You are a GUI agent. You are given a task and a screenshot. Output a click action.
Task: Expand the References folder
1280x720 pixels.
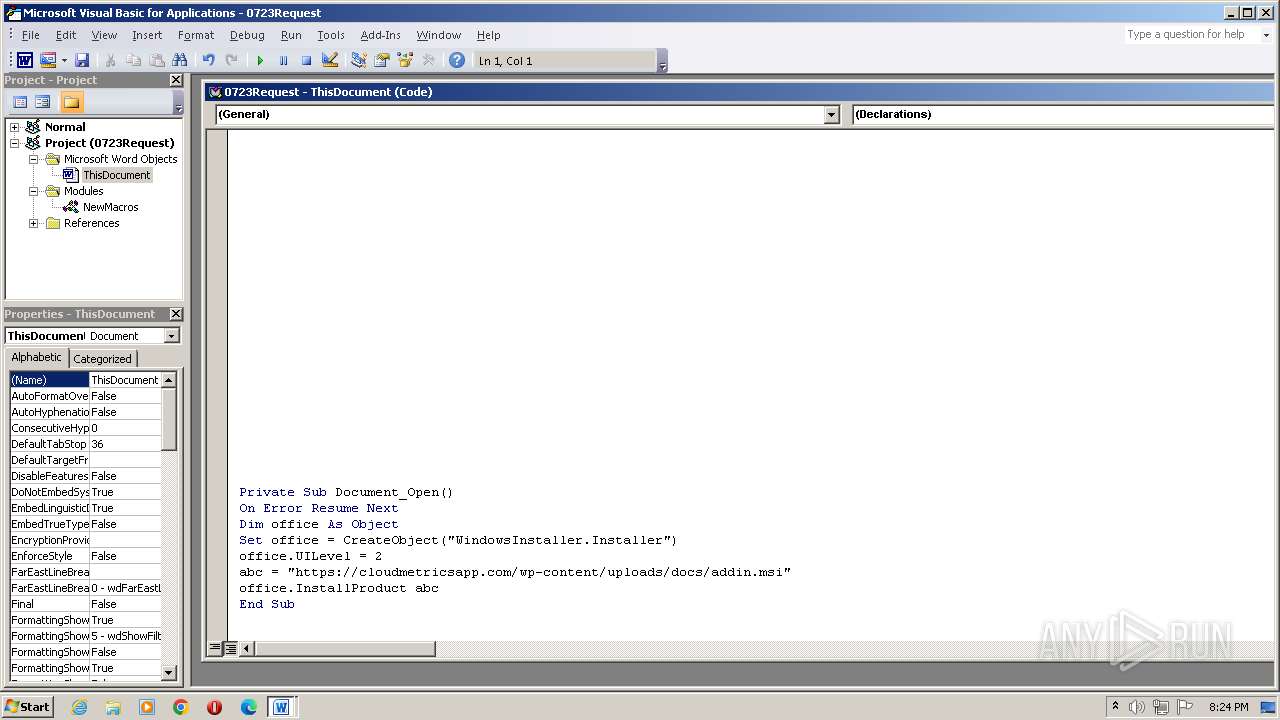(x=33, y=223)
